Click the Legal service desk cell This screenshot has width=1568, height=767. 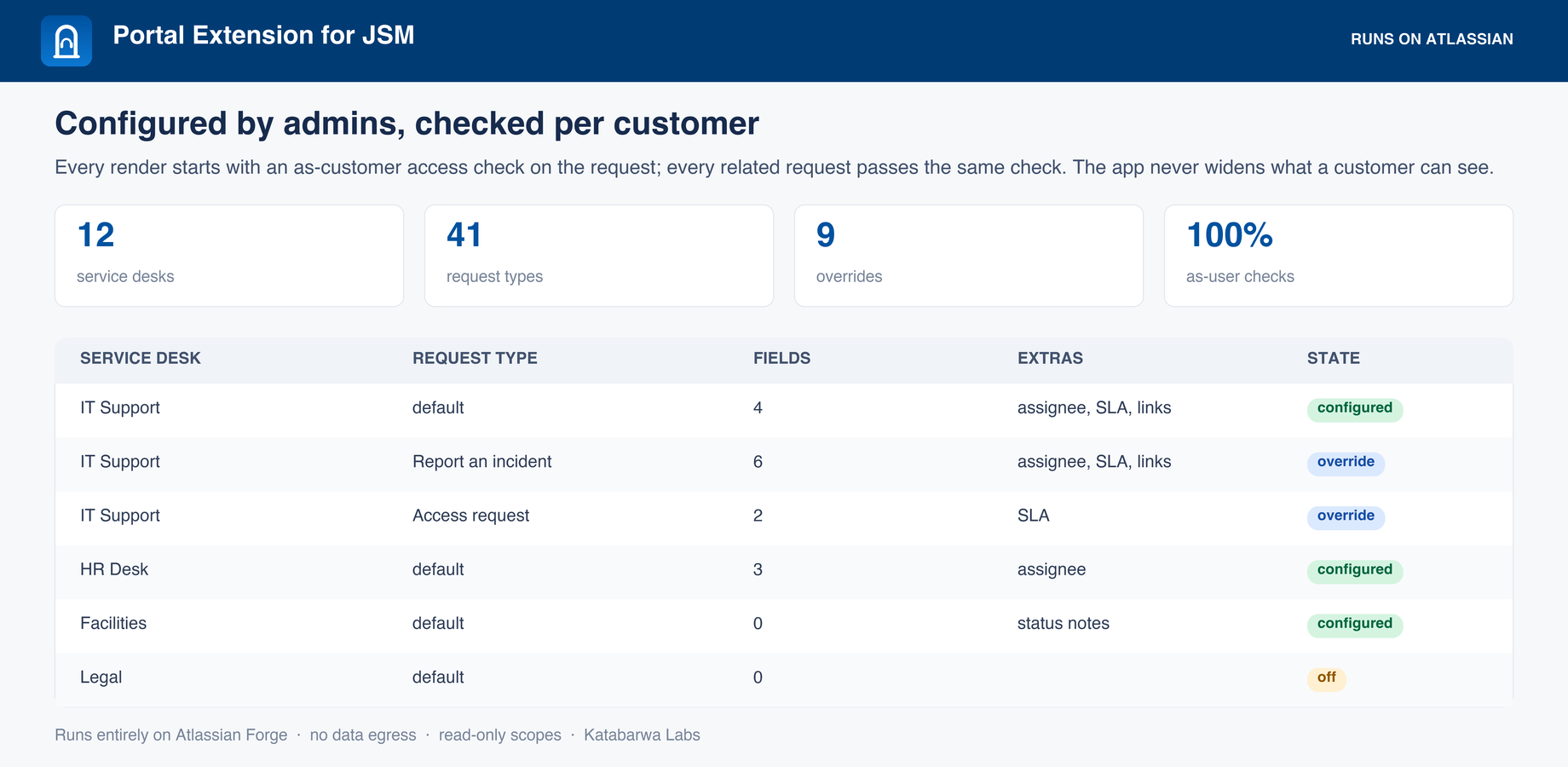pyautogui.click(x=101, y=678)
